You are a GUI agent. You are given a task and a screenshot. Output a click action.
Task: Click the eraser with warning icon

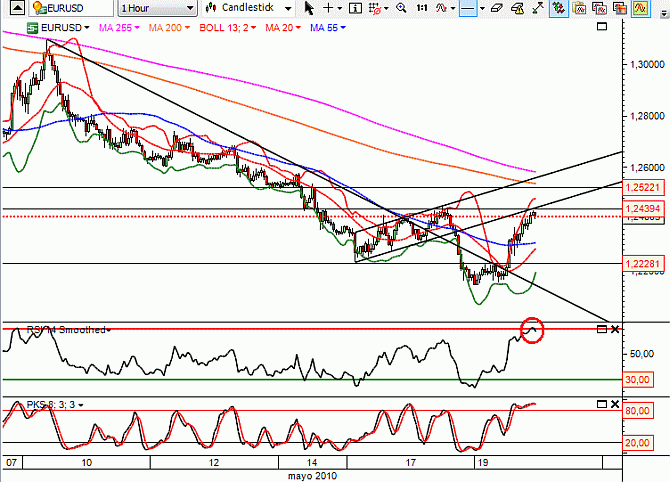[517, 8]
